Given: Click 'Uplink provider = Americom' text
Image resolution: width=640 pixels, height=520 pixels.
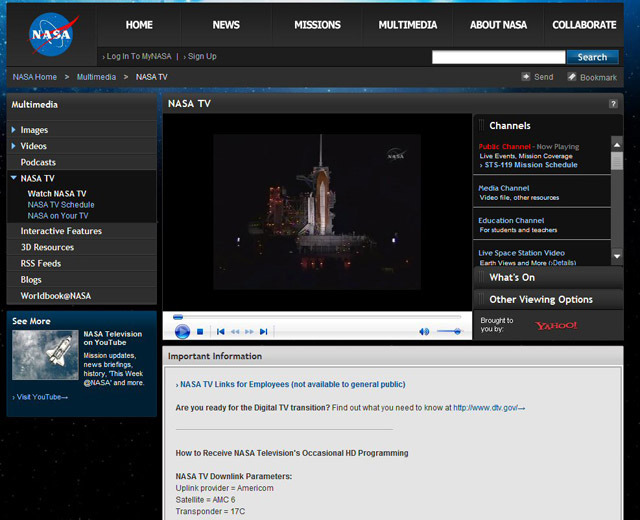Looking at the screenshot, I should [224, 488].
